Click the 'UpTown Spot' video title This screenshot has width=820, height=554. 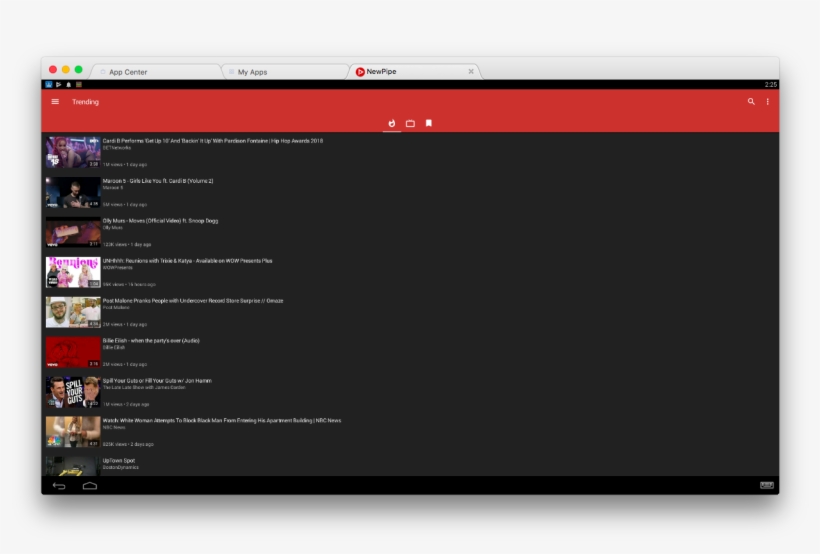(x=119, y=461)
